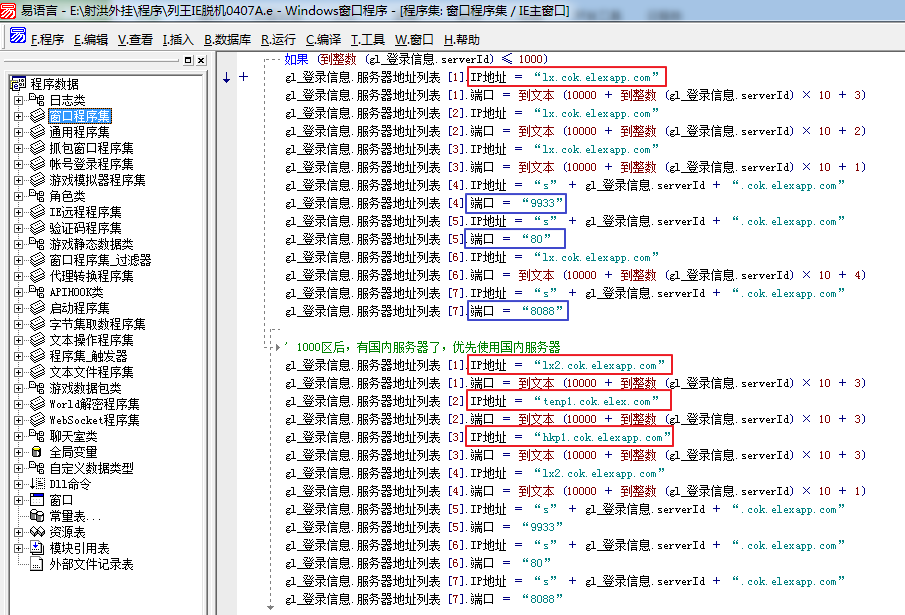Close the program data side panel

pos(201,61)
